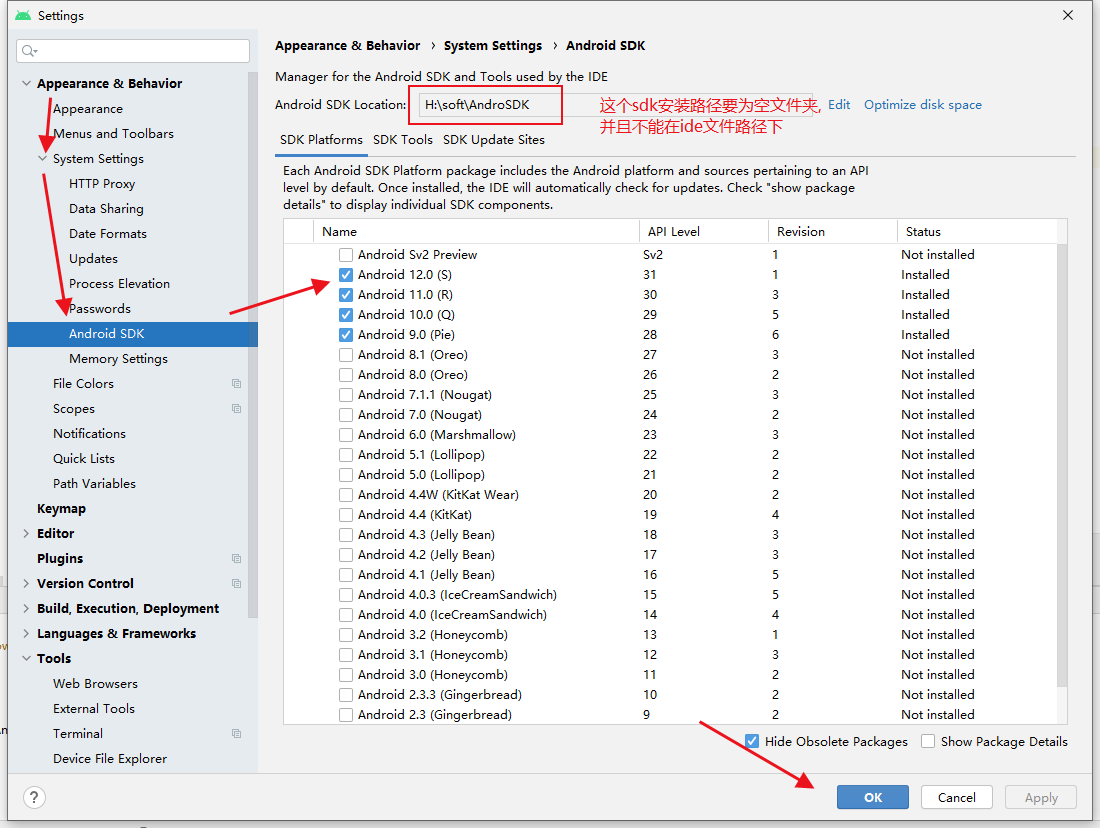
Task: Collapse the System Settings tree node
Action: (43, 159)
